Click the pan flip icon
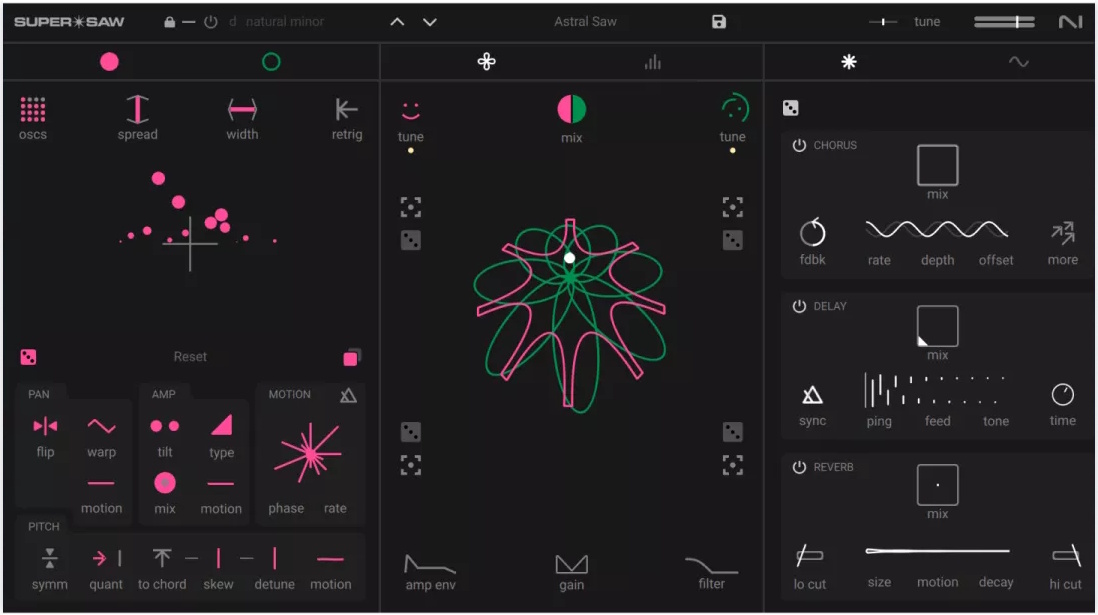This screenshot has height=615, width=1098. (46, 426)
